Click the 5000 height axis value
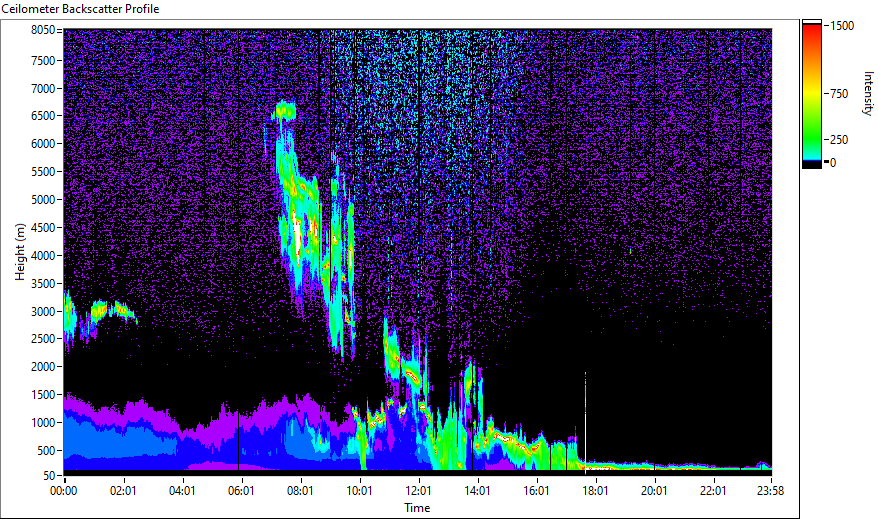This screenshot has width=878, height=519. point(43,200)
